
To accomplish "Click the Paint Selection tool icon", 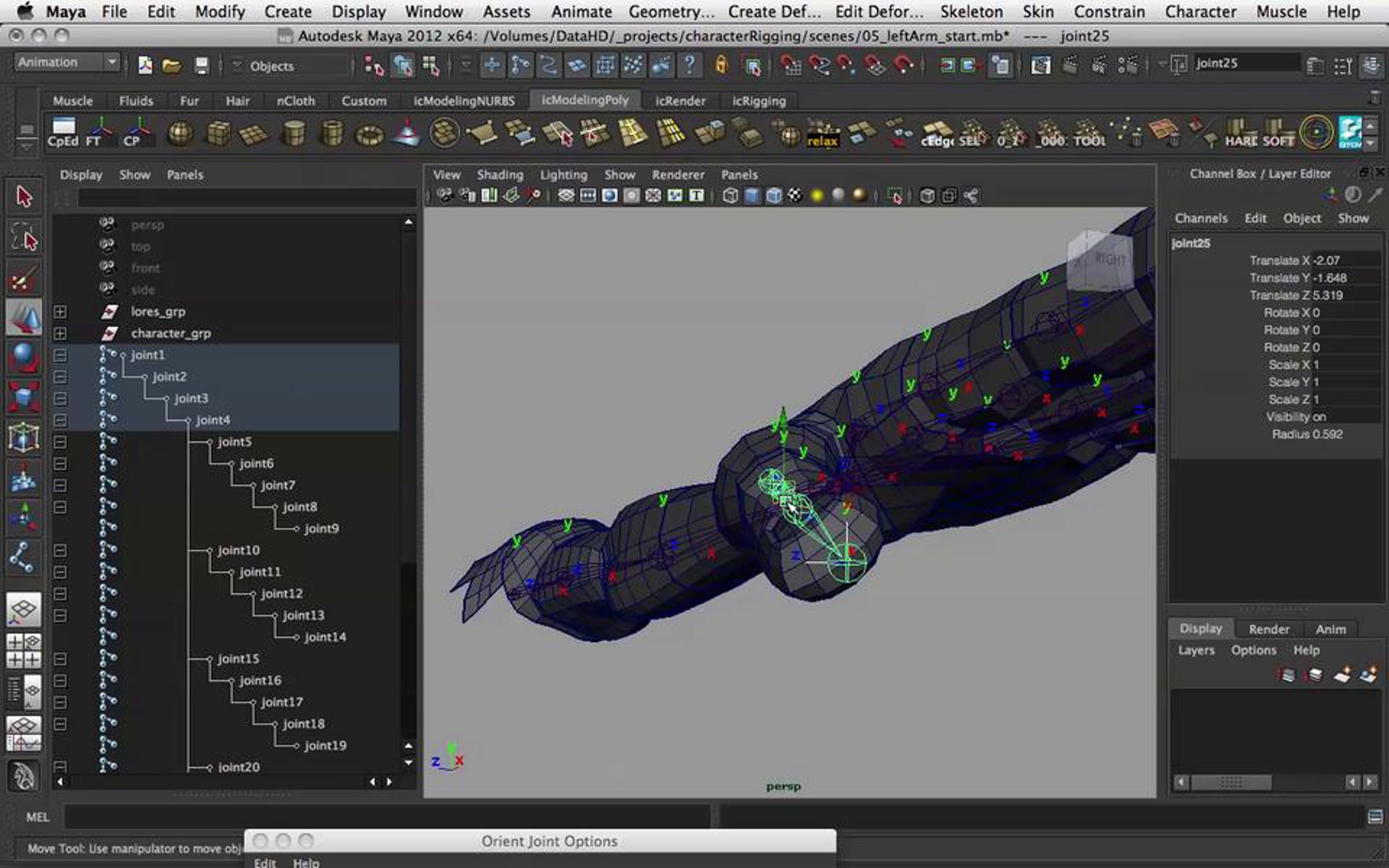I will [24, 278].
